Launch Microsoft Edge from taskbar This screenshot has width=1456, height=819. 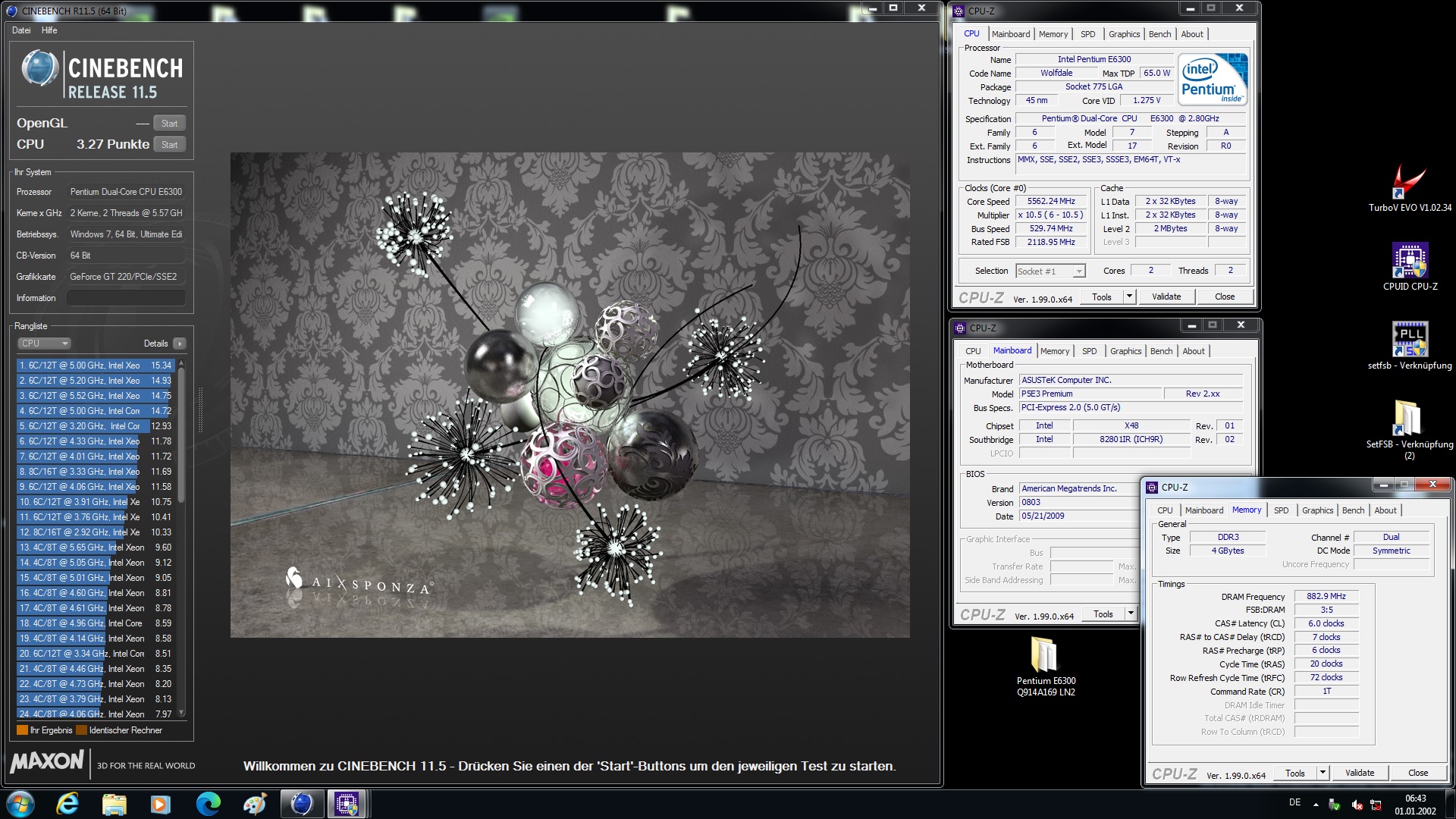[208, 804]
